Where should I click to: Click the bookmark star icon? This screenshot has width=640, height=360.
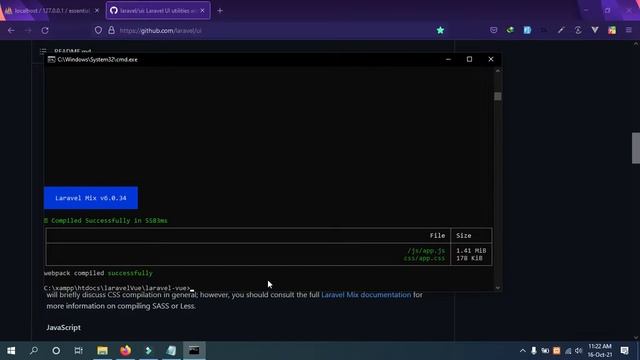[x=440, y=30]
